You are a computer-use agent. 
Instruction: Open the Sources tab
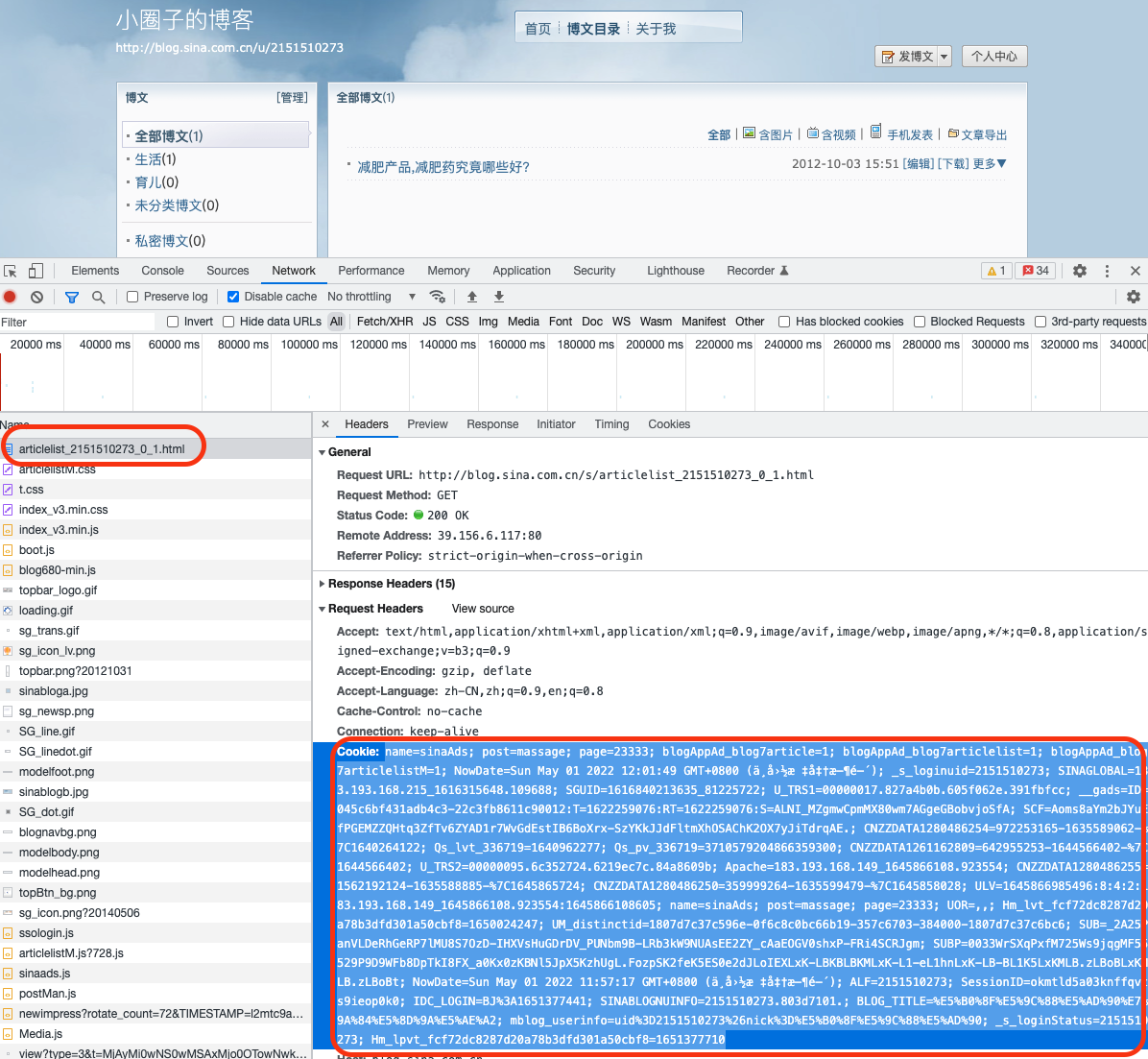click(227, 271)
